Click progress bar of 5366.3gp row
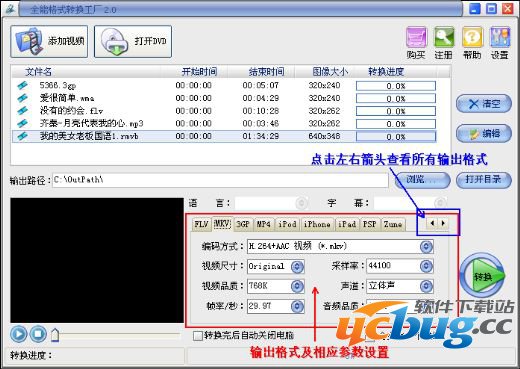 [396, 86]
